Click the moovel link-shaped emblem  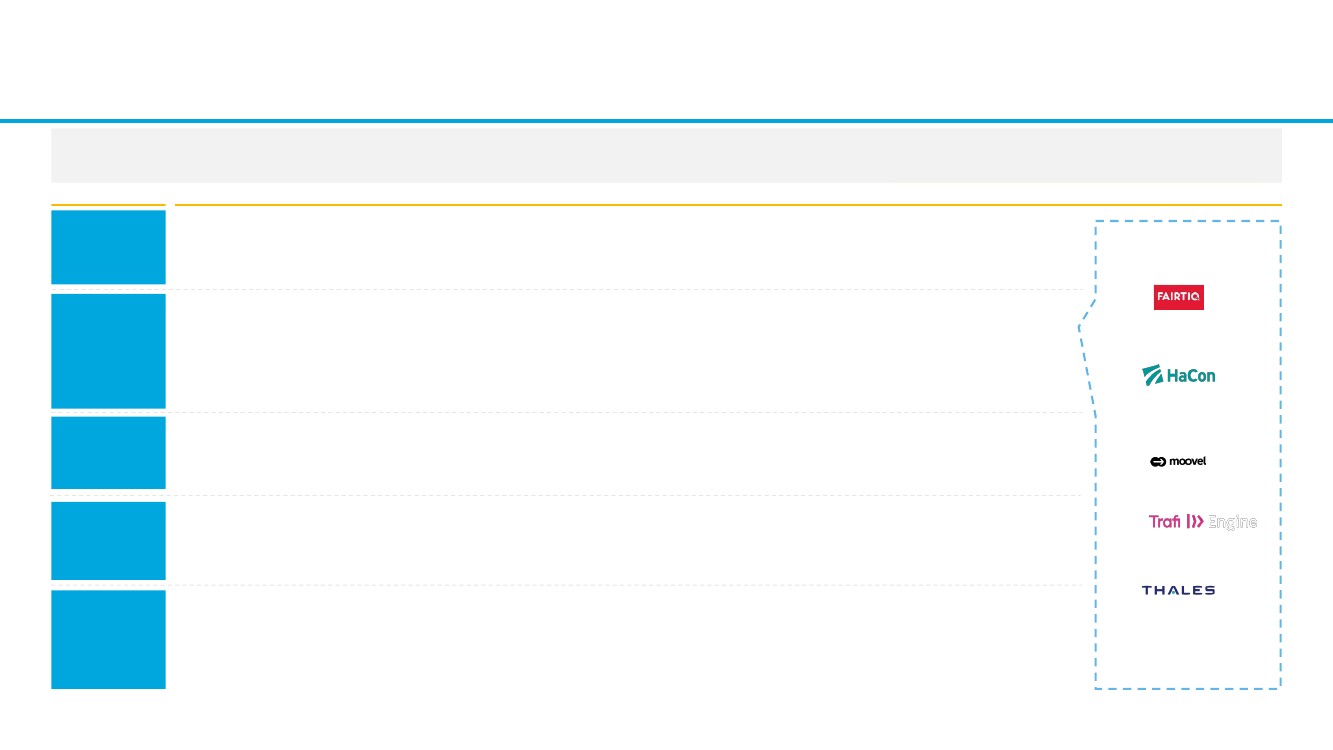[1158, 461]
